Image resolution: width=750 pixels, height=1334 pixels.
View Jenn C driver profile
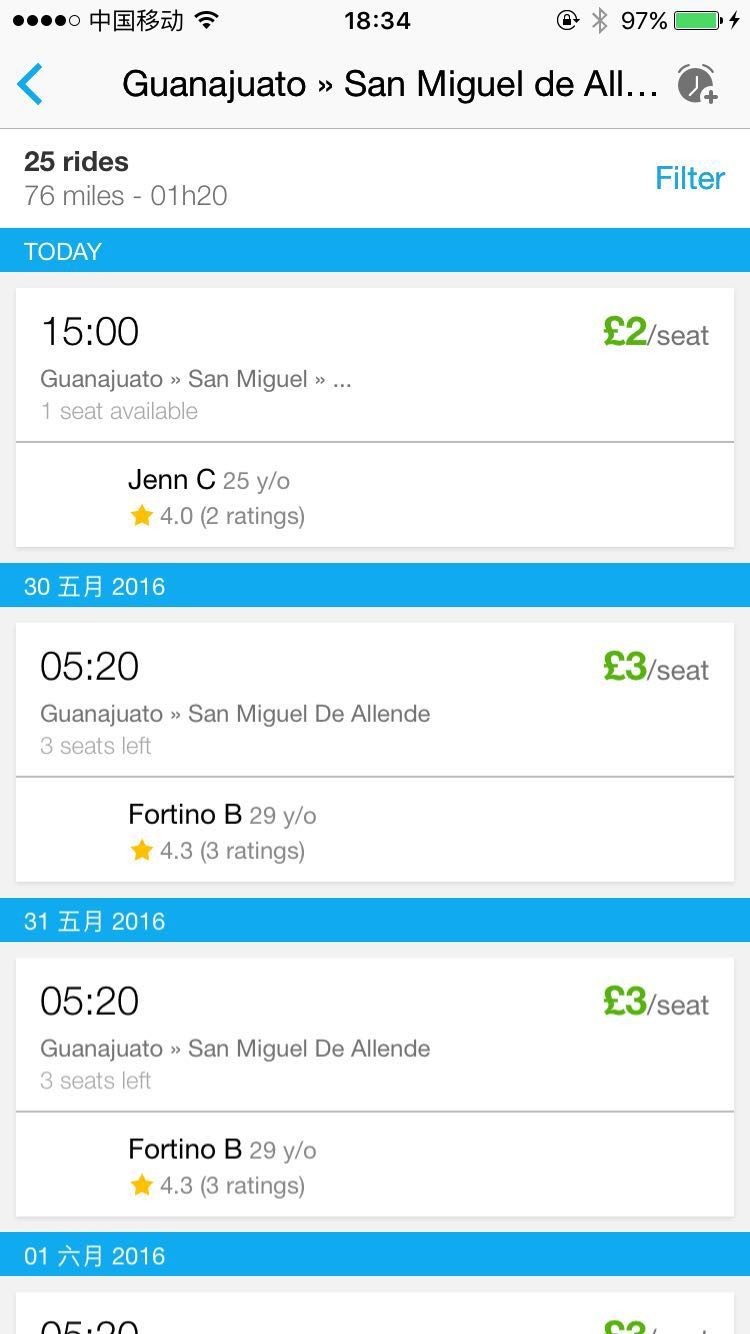215,496
